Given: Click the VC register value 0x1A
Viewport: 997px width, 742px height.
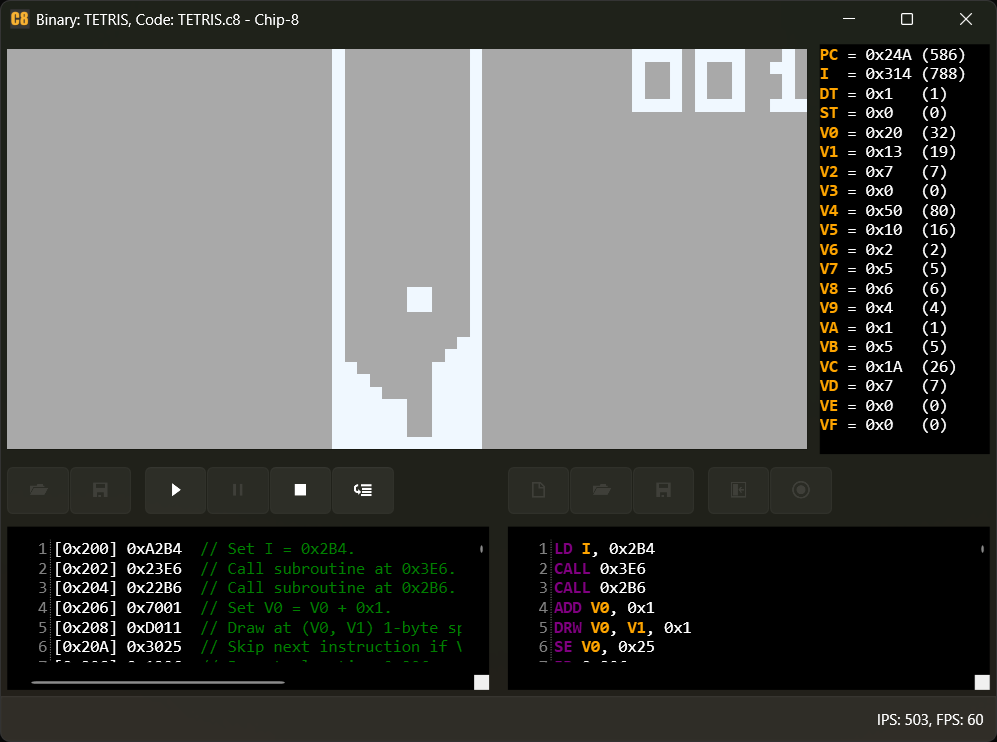Looking at the screenshot, I should click(884, 367).
